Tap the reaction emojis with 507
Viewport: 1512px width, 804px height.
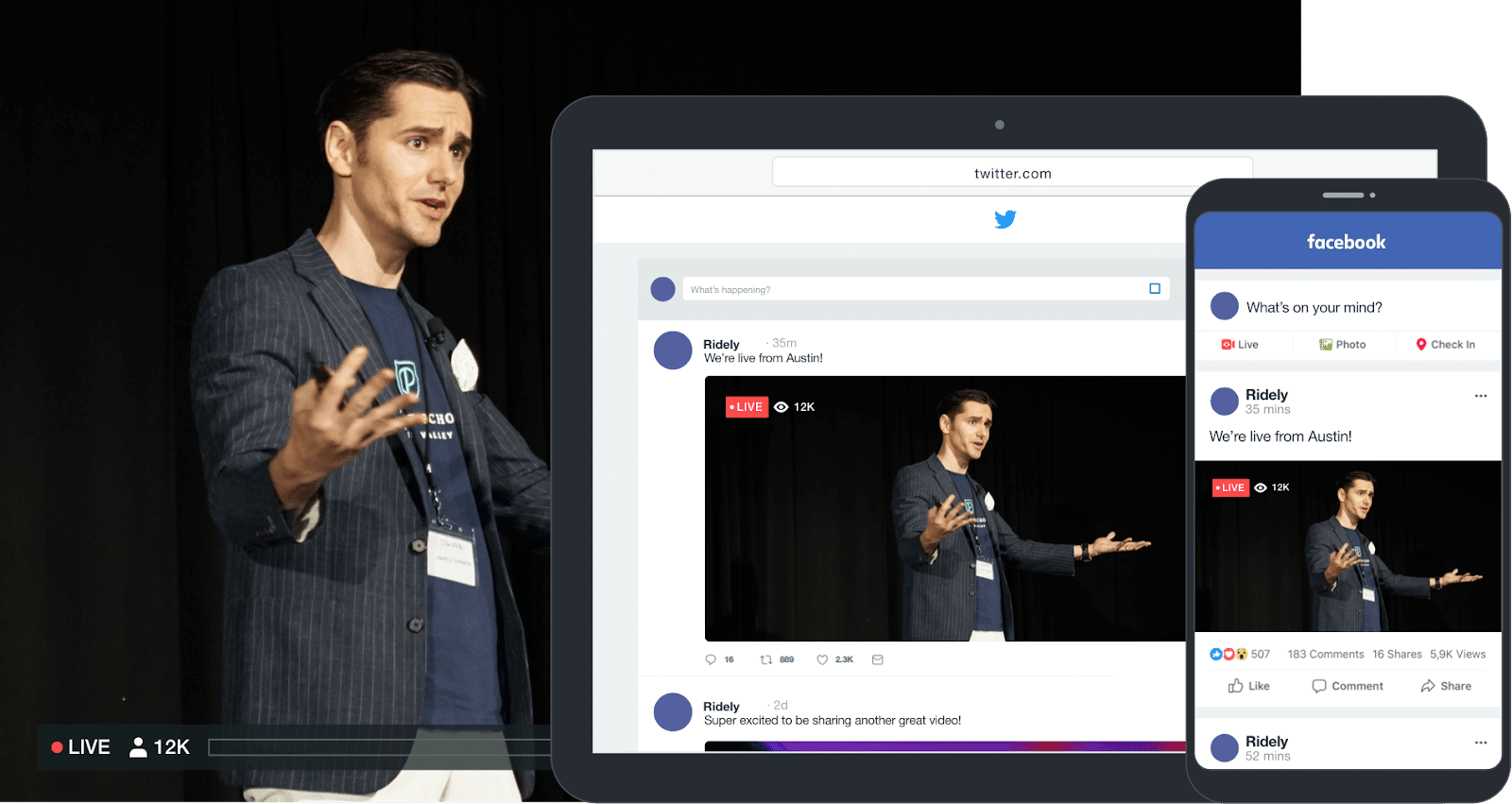point(1228,654)
